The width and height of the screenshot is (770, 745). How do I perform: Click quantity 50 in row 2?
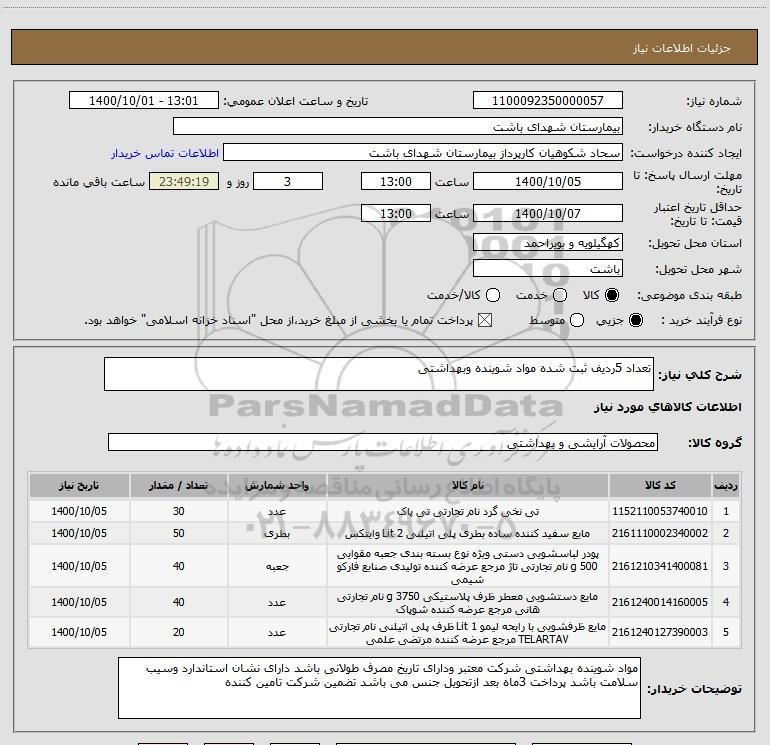click(x=178, y=533)
